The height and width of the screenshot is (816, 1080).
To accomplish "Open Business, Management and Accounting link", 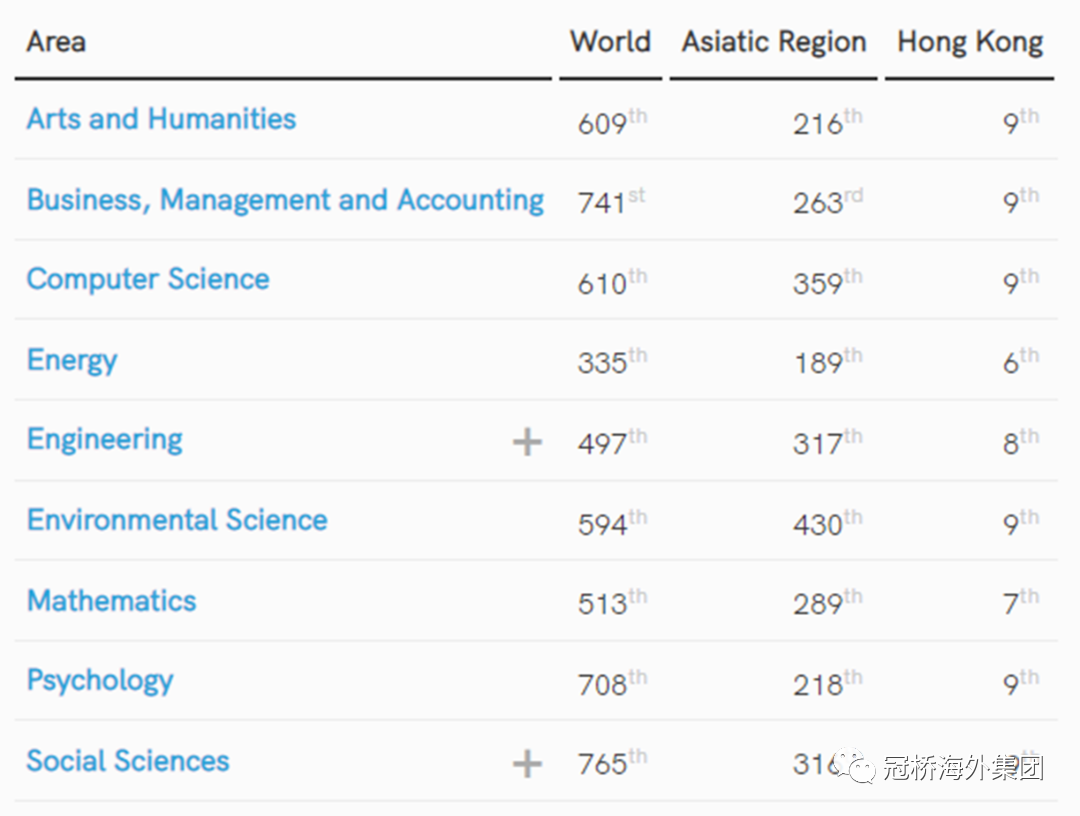I will click(285, 200).
